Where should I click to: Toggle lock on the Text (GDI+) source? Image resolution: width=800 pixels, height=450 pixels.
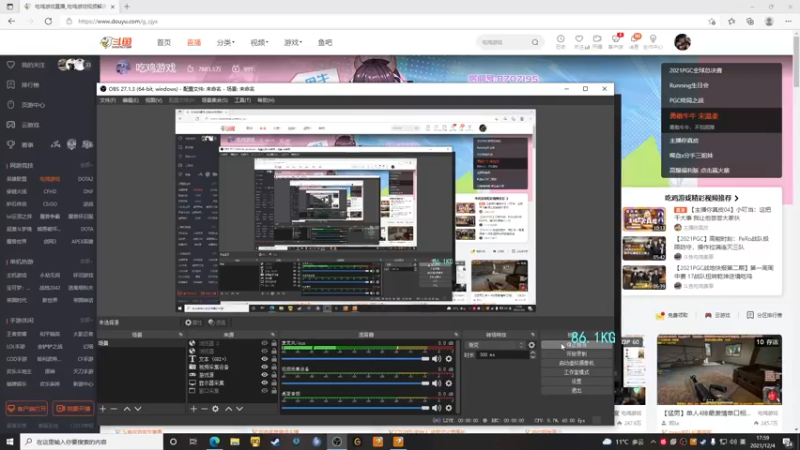pyautogui.click(x=274, y=359)
